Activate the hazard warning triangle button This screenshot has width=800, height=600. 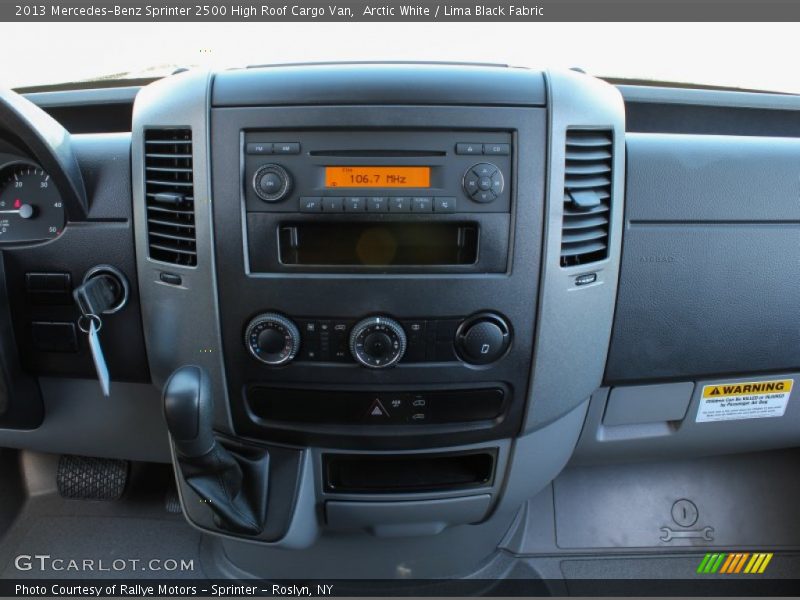pyautogui.click(x=377, y=409)
